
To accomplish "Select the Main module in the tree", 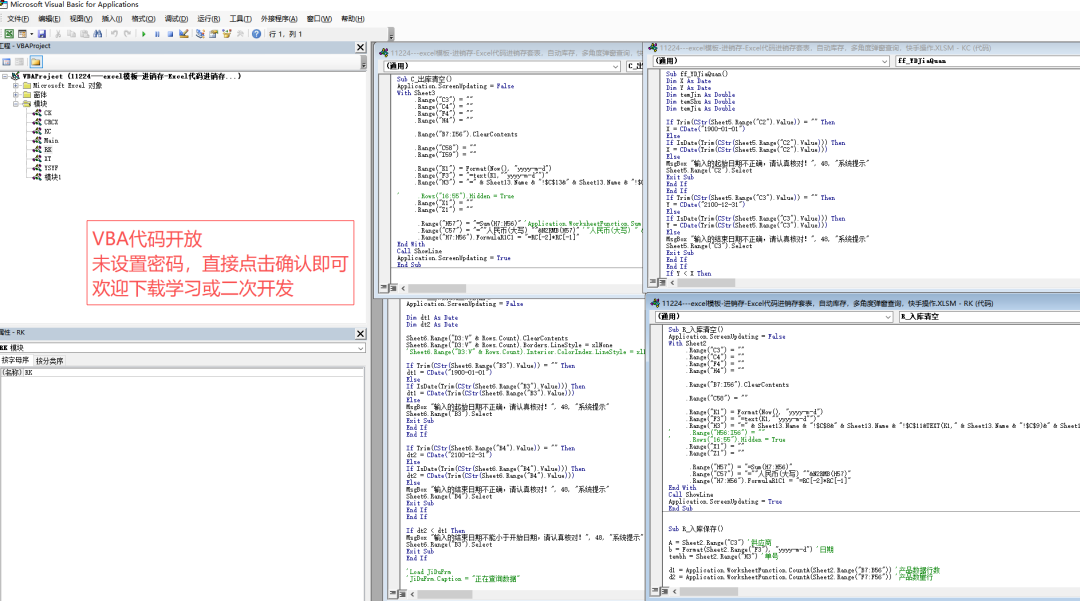I will click(x=53, y=140).
